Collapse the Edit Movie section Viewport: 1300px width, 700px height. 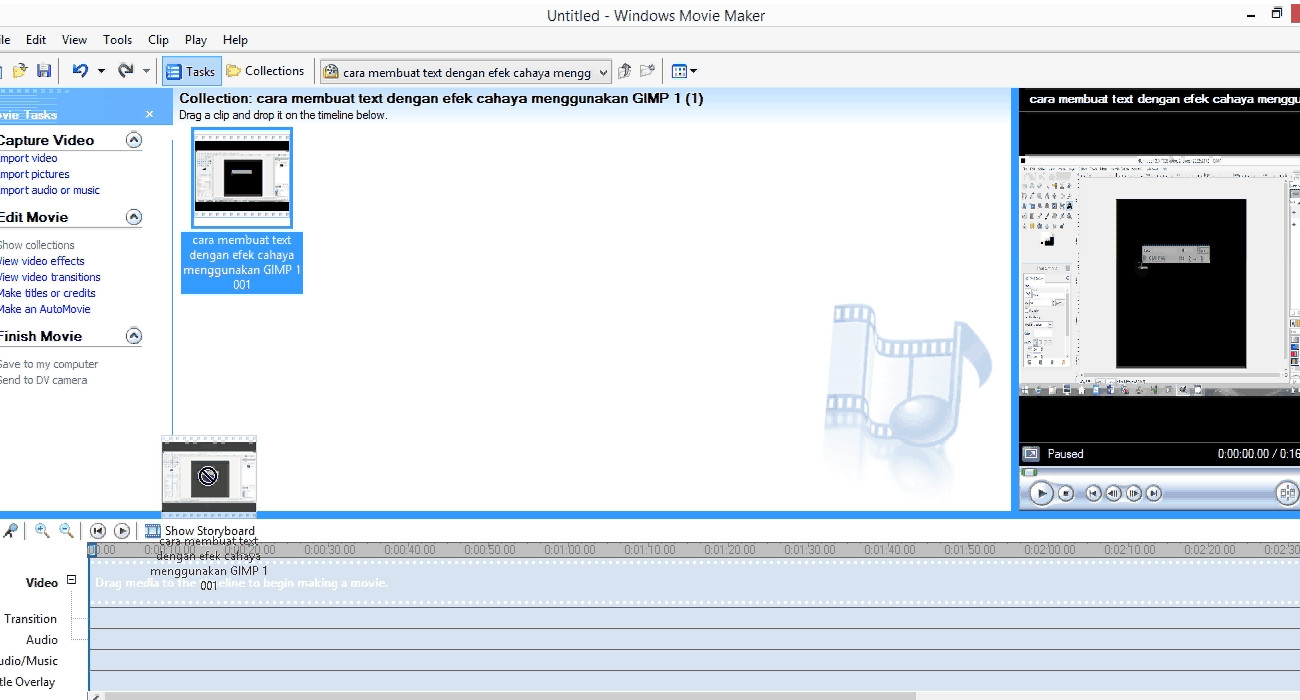click(134, 217)
